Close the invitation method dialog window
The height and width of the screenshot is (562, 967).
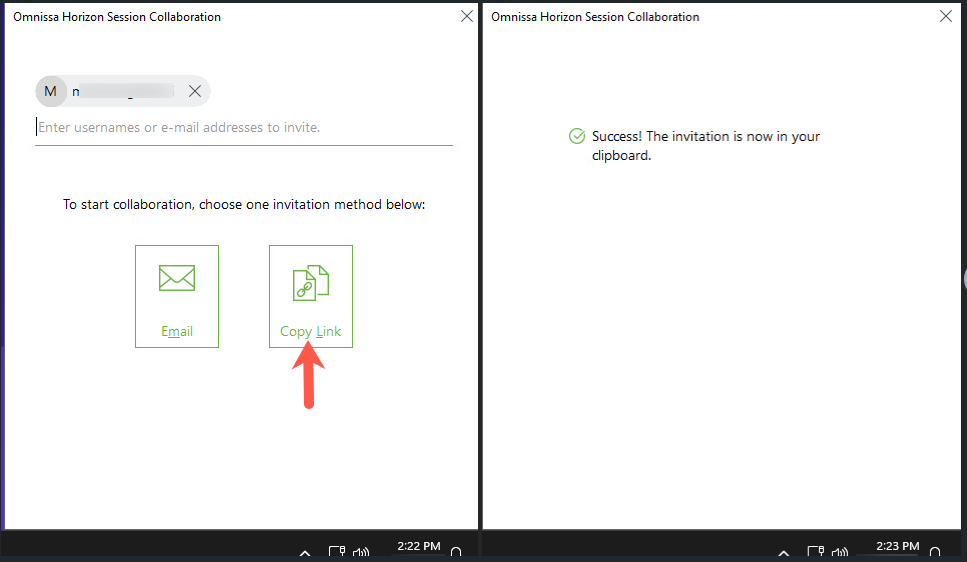tap(467, 16)
